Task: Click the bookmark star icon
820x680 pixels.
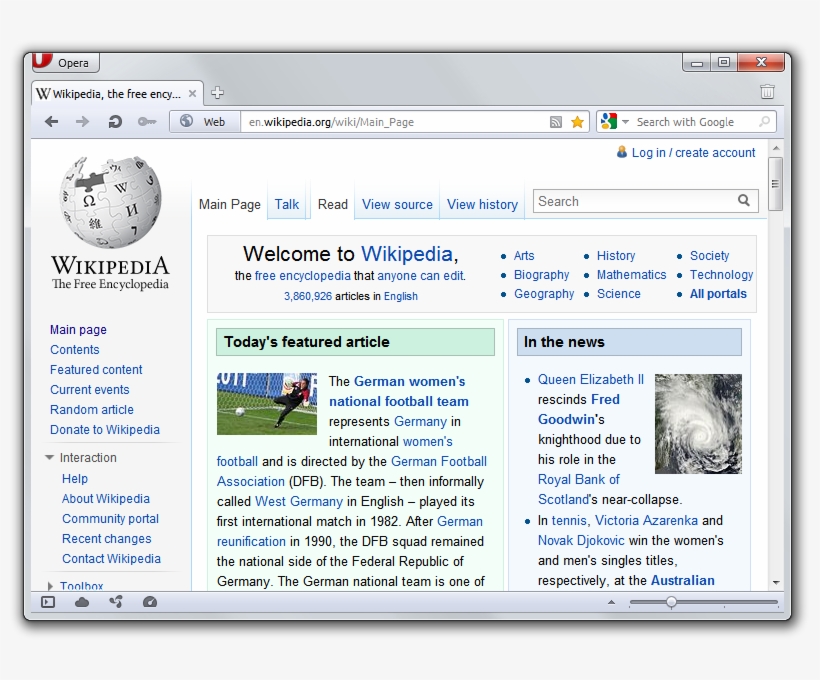Action: 577,122
